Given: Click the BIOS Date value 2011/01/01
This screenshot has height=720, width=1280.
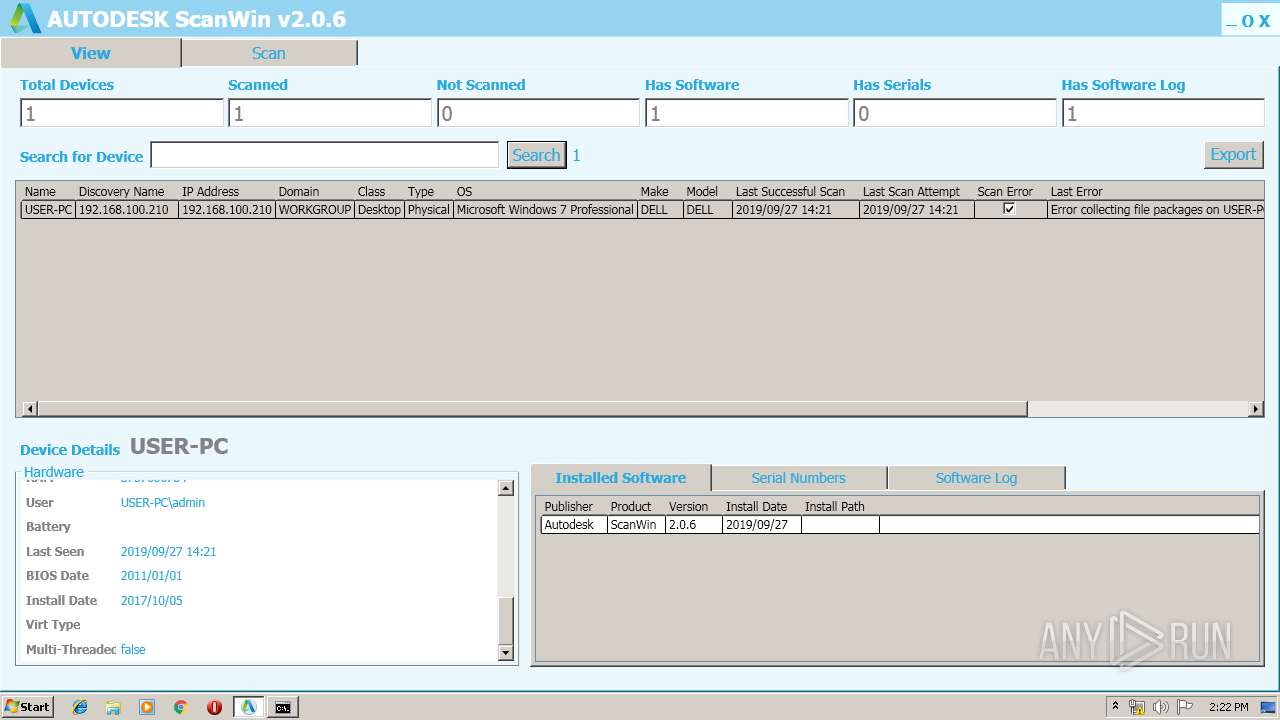Looking at the screenshot, I should click(151, 576).
